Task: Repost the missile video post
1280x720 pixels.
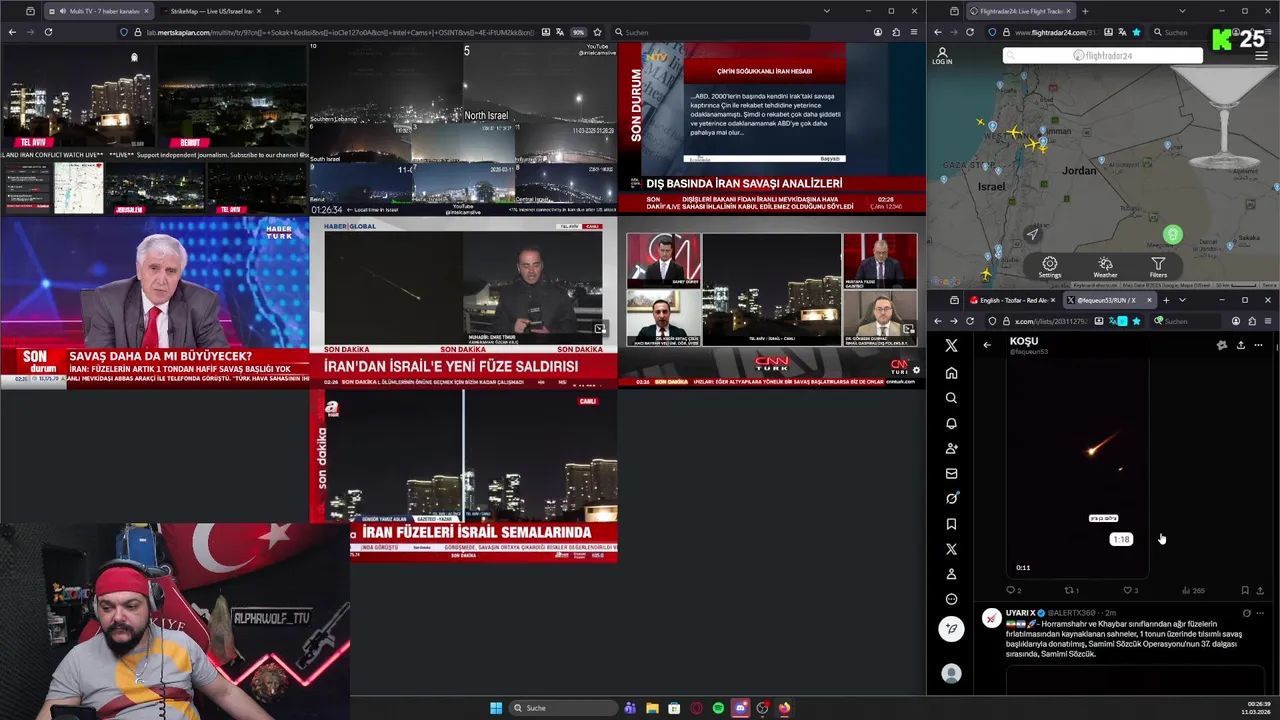Action: point(1072,590)
